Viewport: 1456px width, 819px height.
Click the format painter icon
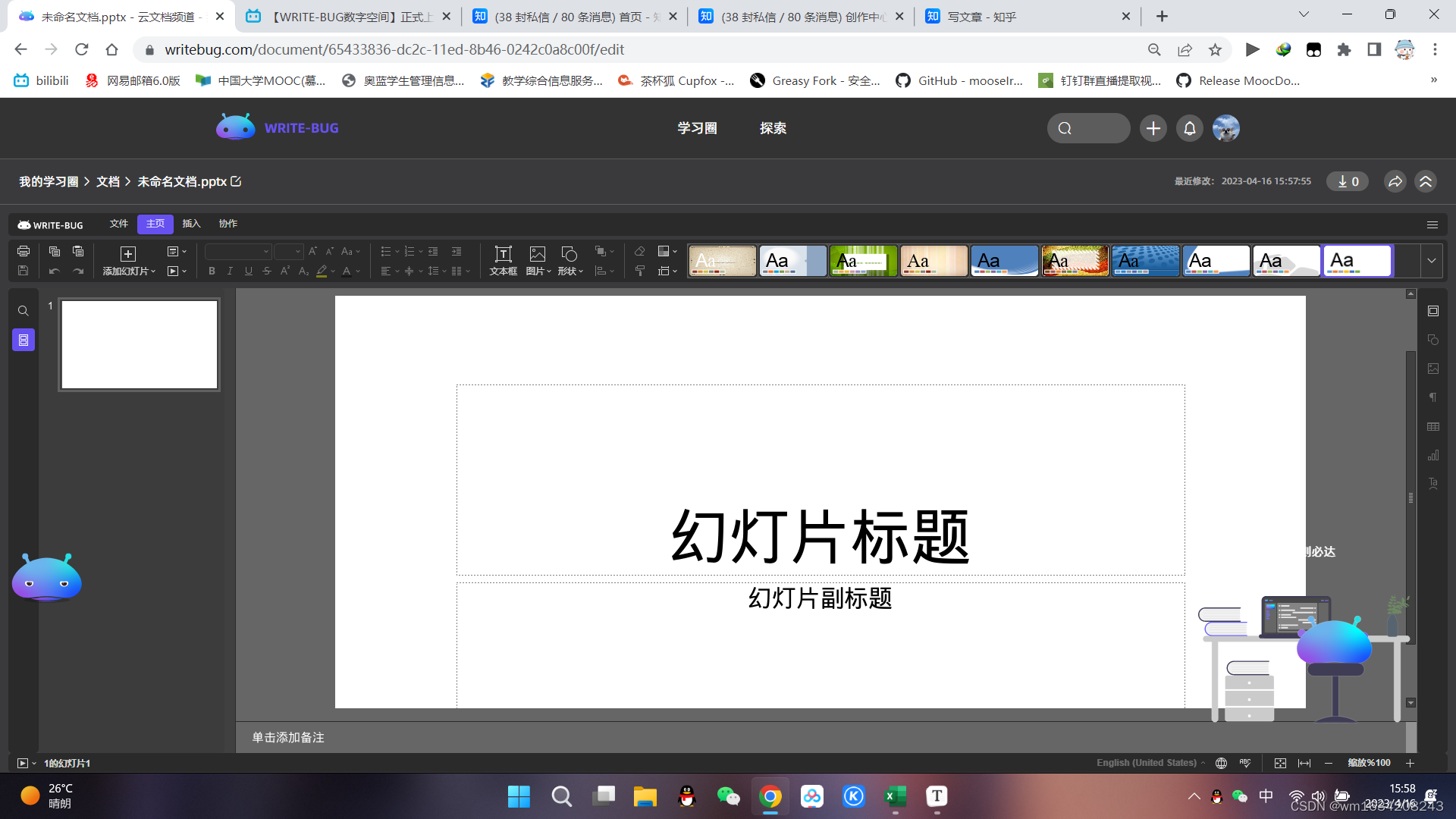pos(639,271)
